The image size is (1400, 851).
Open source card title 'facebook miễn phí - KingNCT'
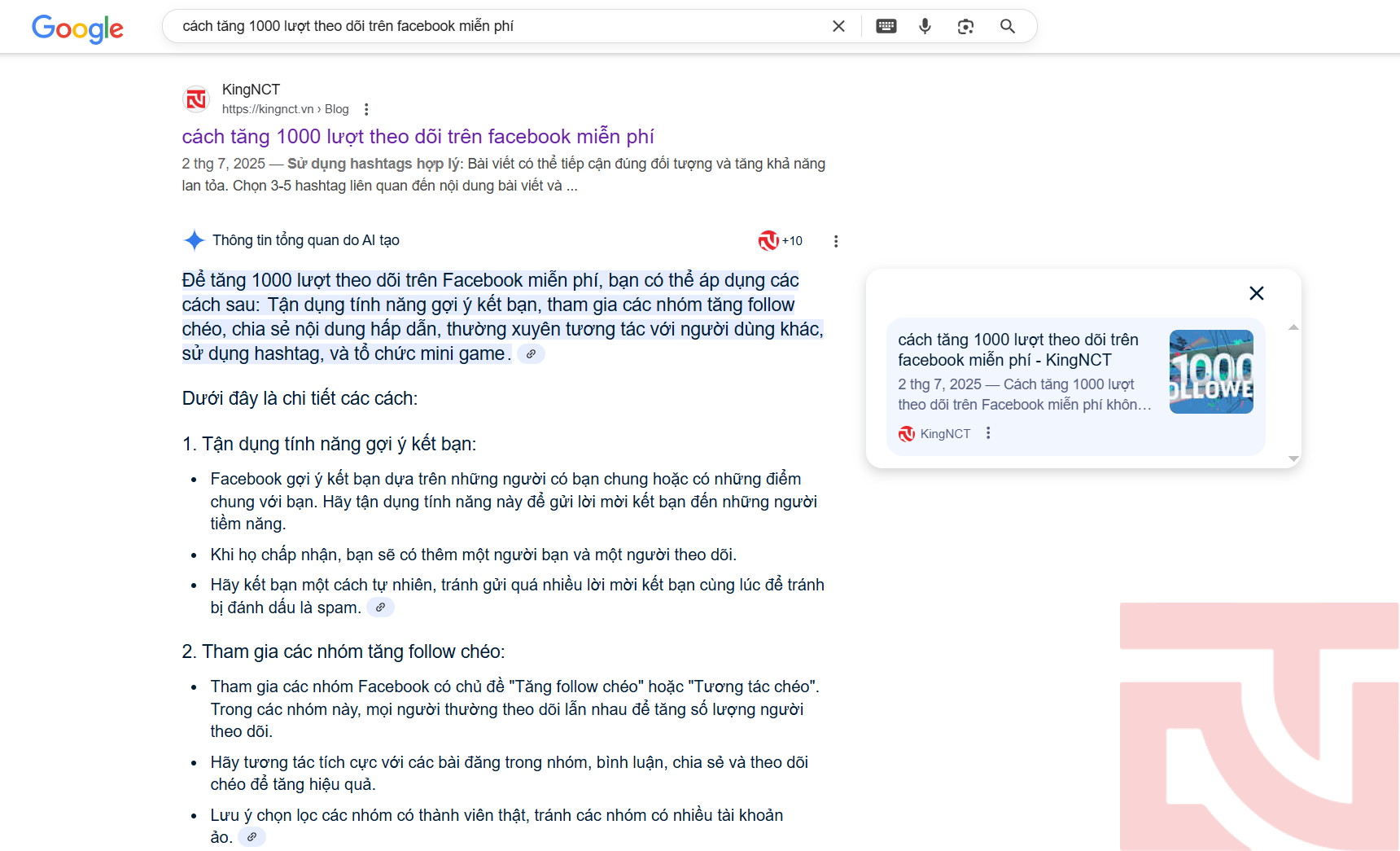click(1018, 349)
